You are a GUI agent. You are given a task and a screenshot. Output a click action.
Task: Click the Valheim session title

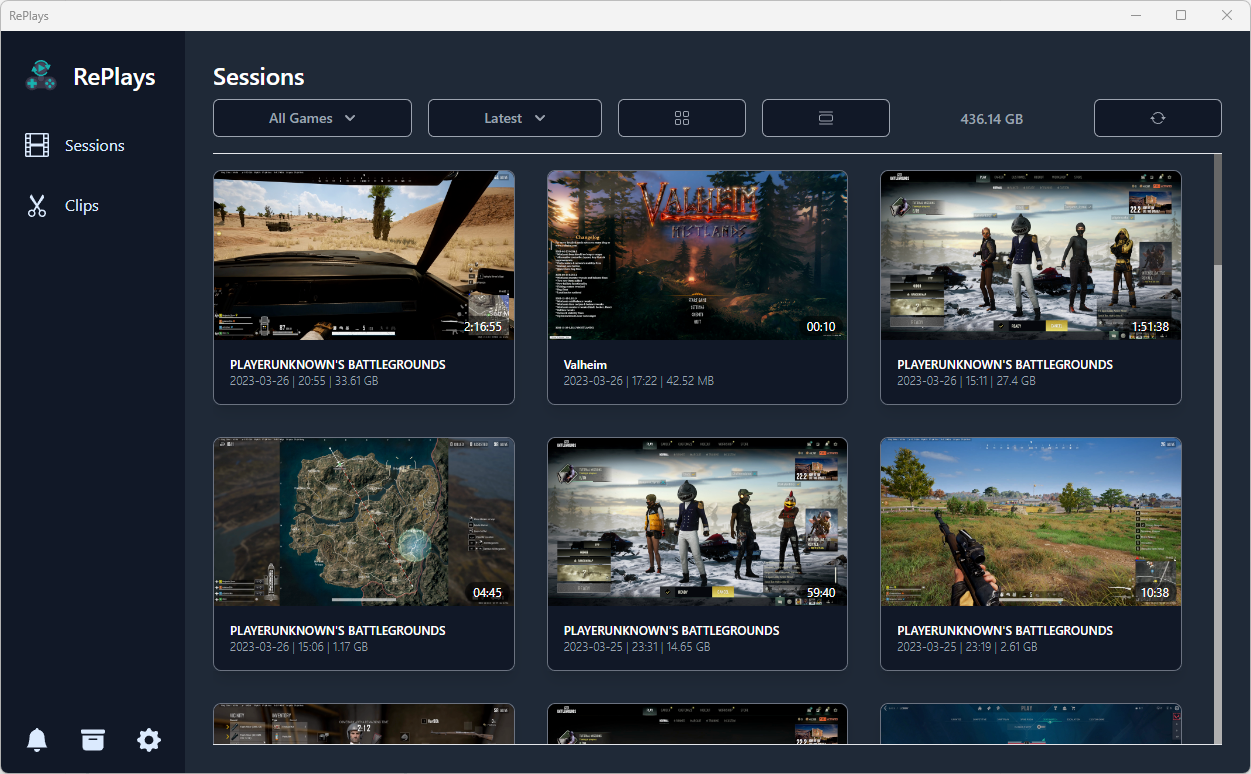[585, 365]
